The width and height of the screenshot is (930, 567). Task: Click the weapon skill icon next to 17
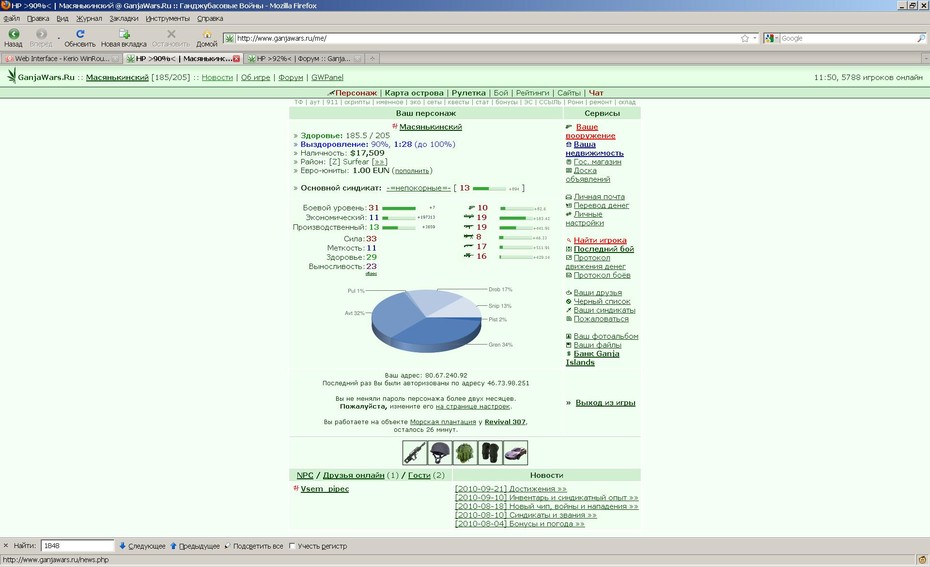[x=469, y=246]
